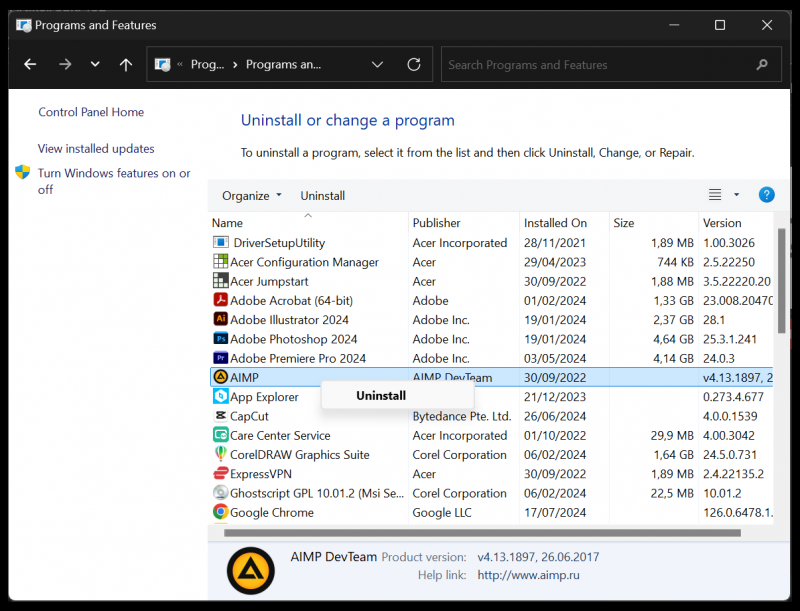This screenshot has height=611, width=800.
Task: Click the Bytedance Pte. Ltd. publisher cell
Action: click(x=462, y=416)
